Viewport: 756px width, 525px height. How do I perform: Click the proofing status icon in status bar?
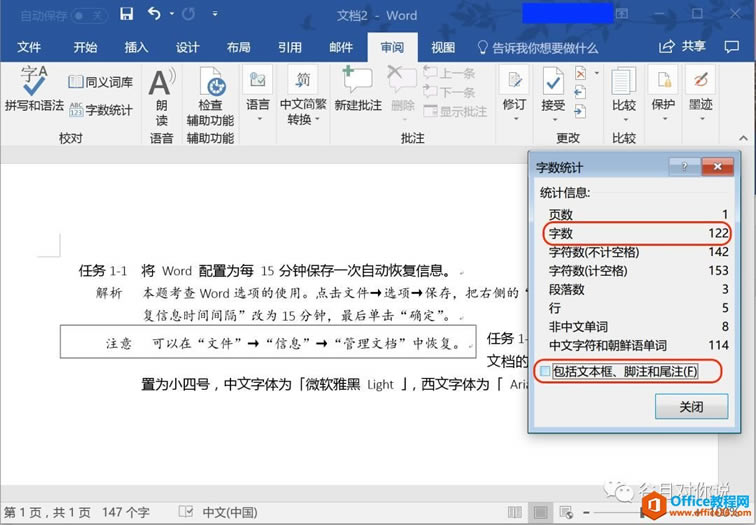click(x=186, y=512)
